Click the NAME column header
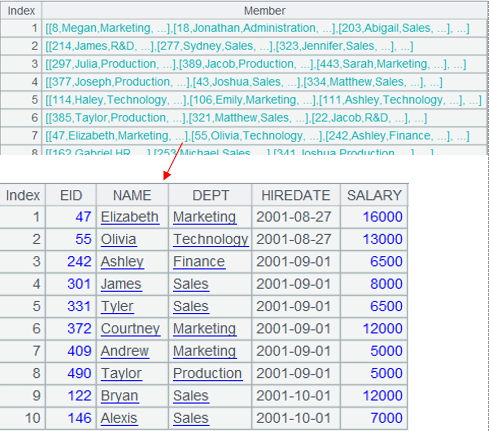The height and width of the screenshot is (431, 489). [132, 195]
